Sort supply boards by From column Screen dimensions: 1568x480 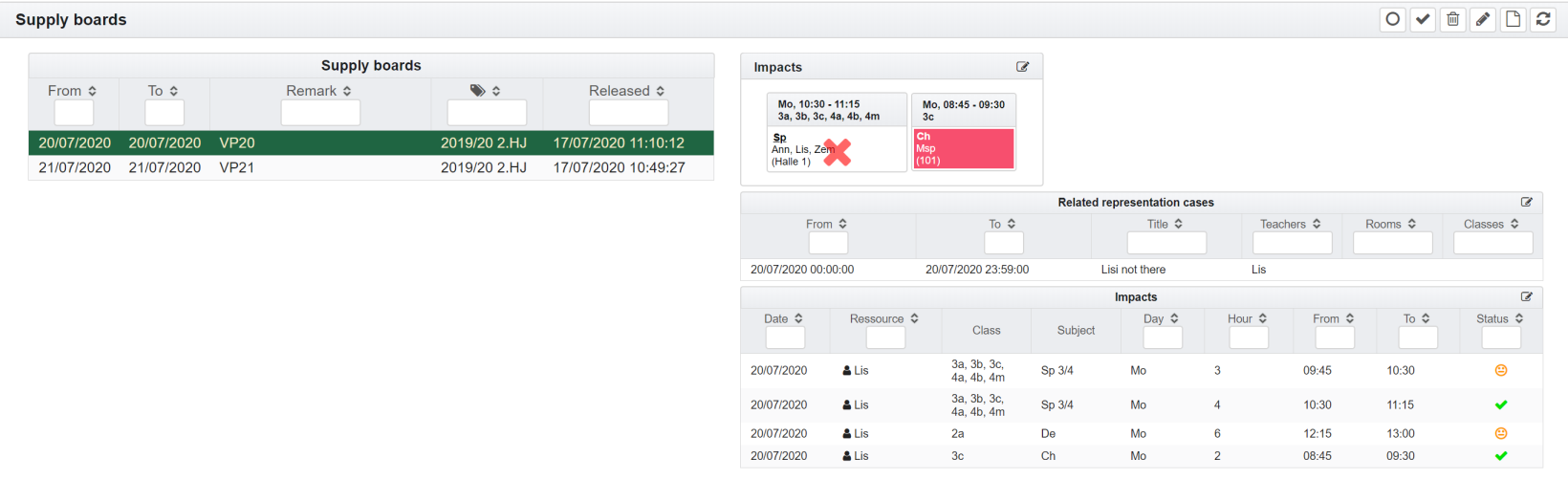(x=73, y=91)
